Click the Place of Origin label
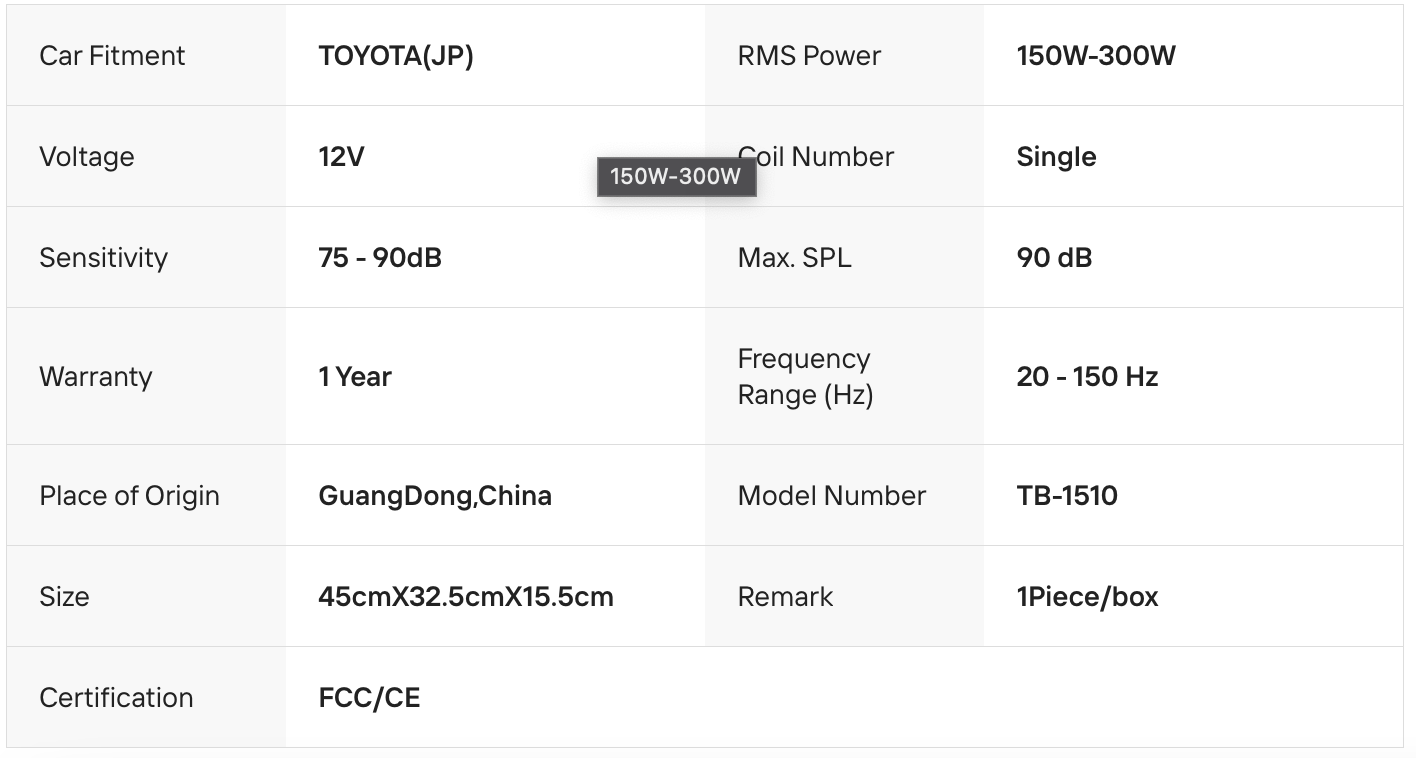 (x=129, y=496)
